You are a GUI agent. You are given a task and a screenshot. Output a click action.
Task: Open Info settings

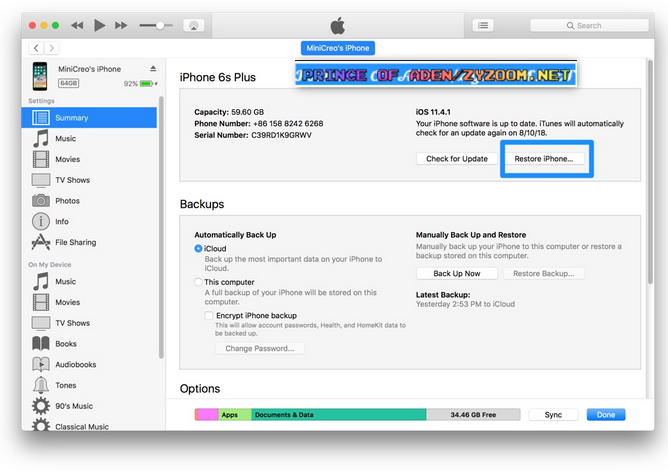click(89, 222)
